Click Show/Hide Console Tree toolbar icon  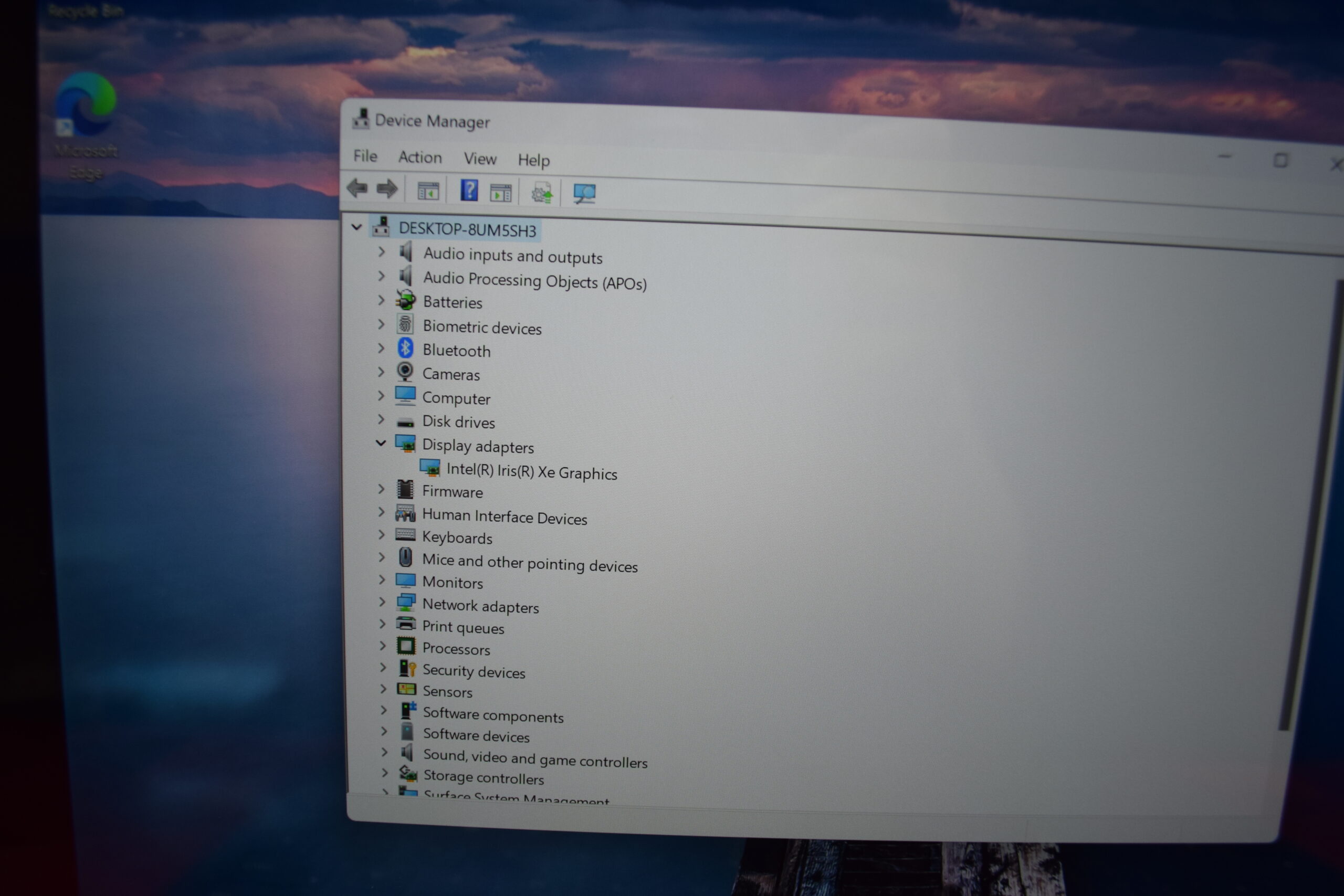pyautogui.click(x=428, y=191)
